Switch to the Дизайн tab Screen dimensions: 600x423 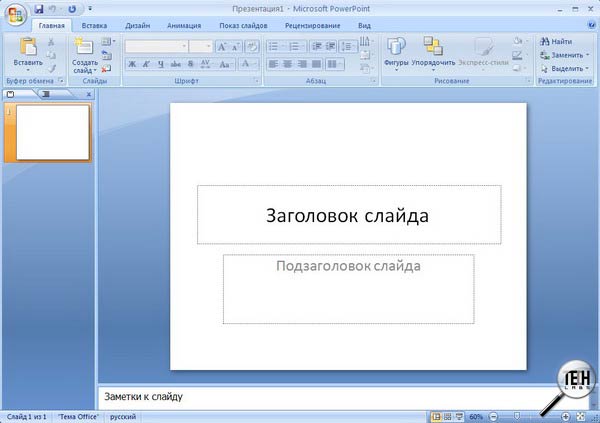[x=137, y=26]
